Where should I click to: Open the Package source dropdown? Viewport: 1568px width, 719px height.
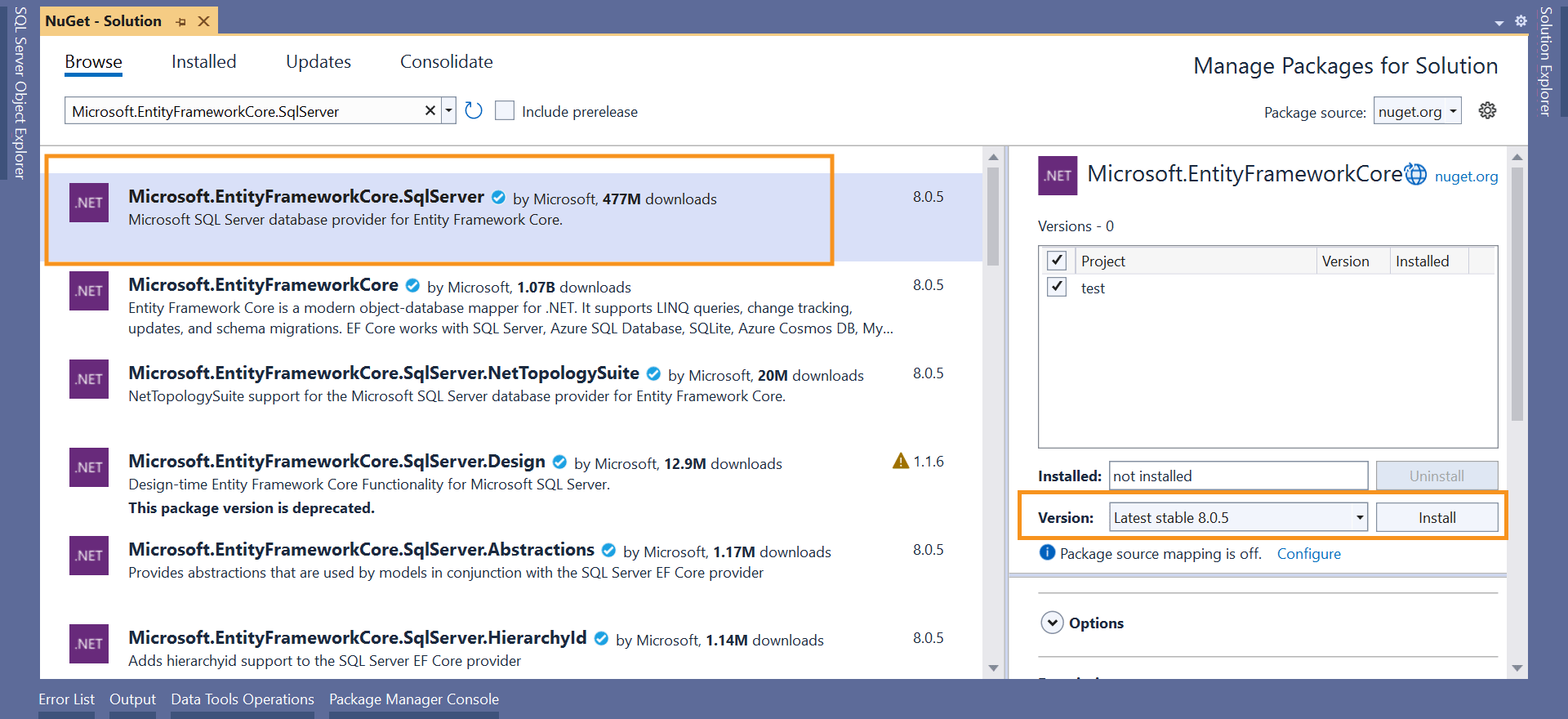(x=1418, y=111)
